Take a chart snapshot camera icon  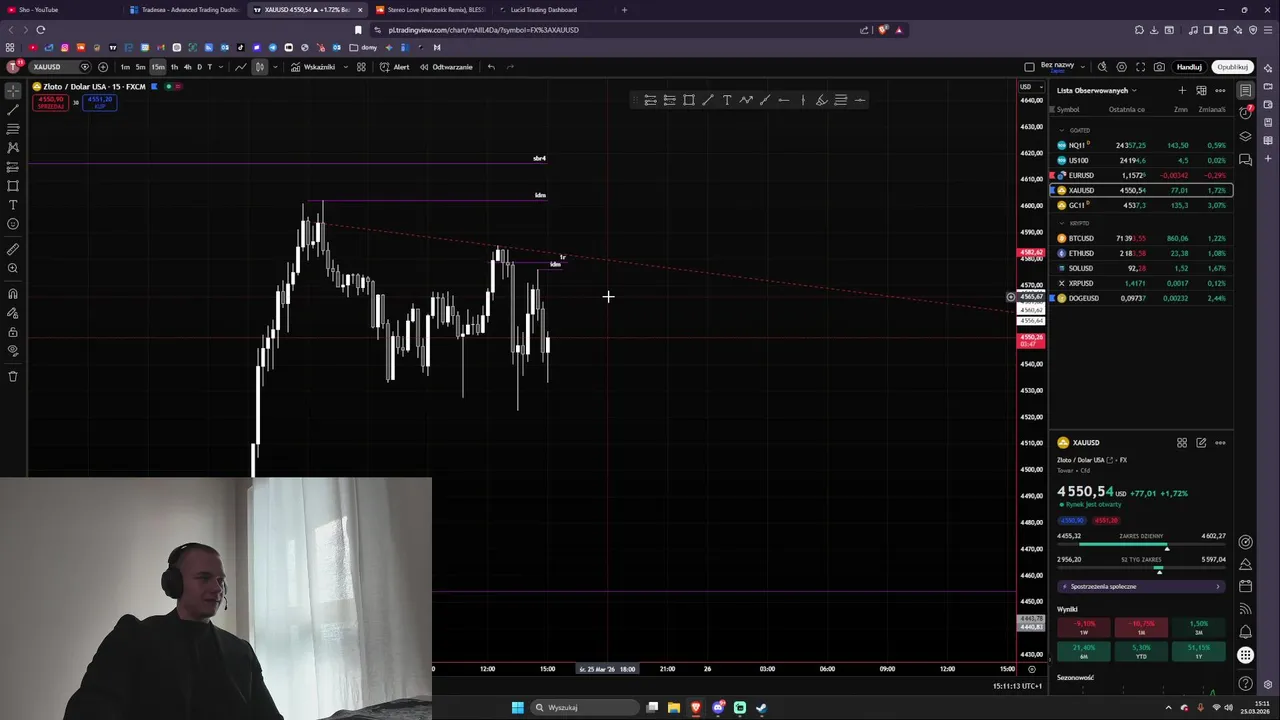tap(1159, 67)
